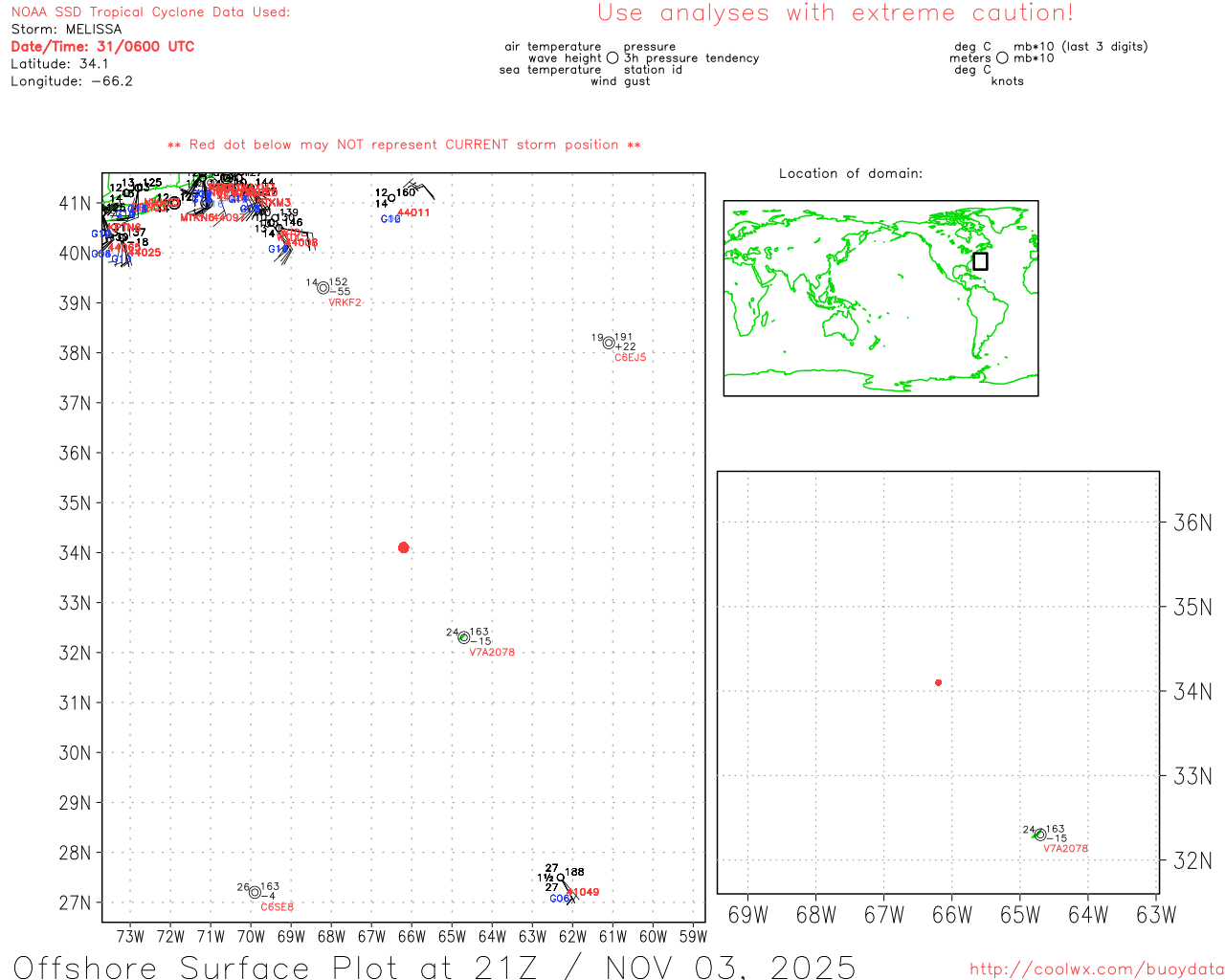Click the 44025 buoy label

pos(145,253)
